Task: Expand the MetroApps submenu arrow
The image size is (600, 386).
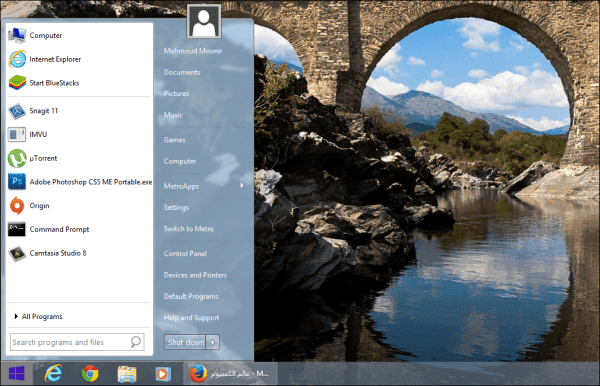Action: click(241, 186)
